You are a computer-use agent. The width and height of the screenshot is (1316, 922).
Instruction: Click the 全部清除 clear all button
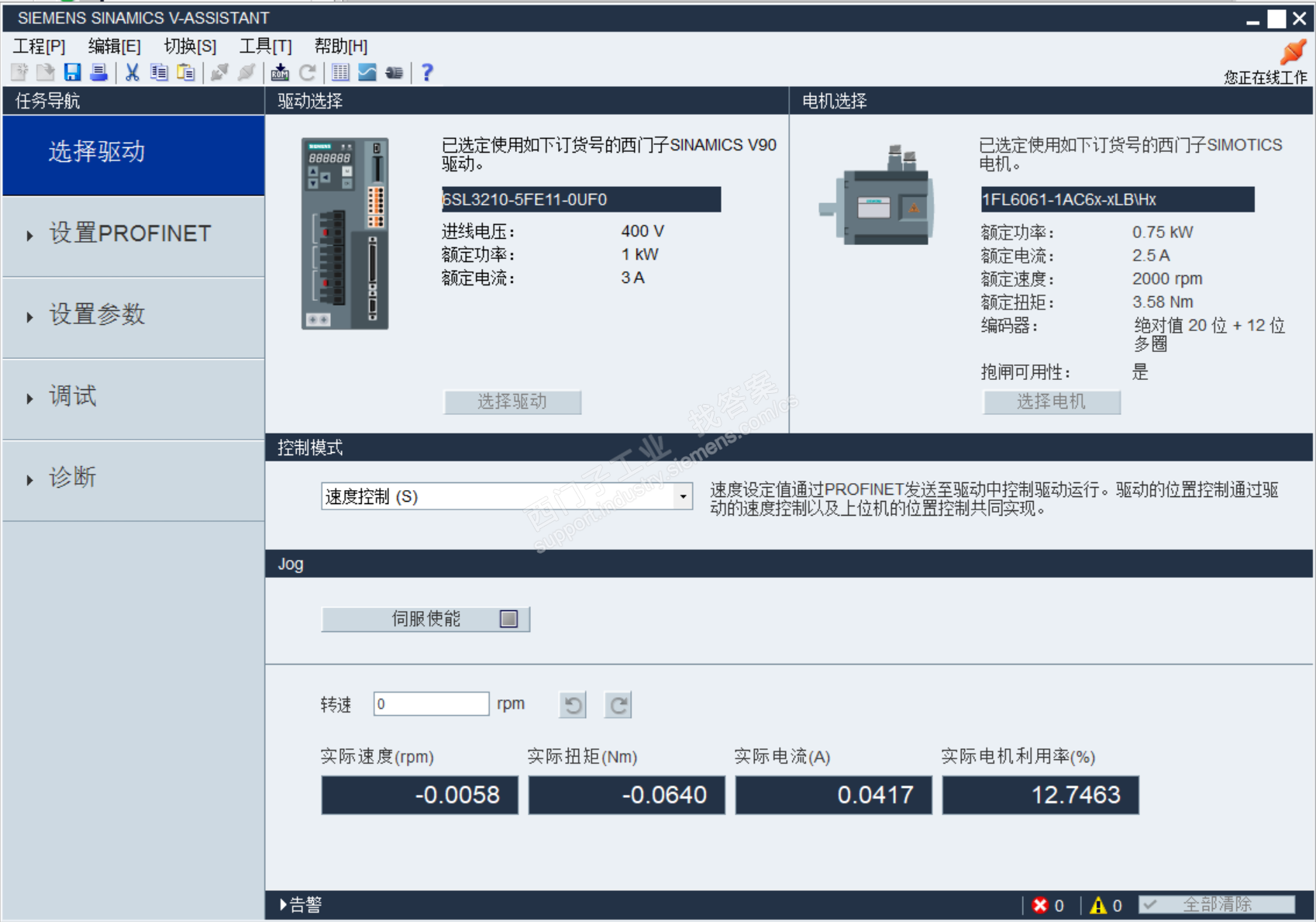pos(1217,905)
